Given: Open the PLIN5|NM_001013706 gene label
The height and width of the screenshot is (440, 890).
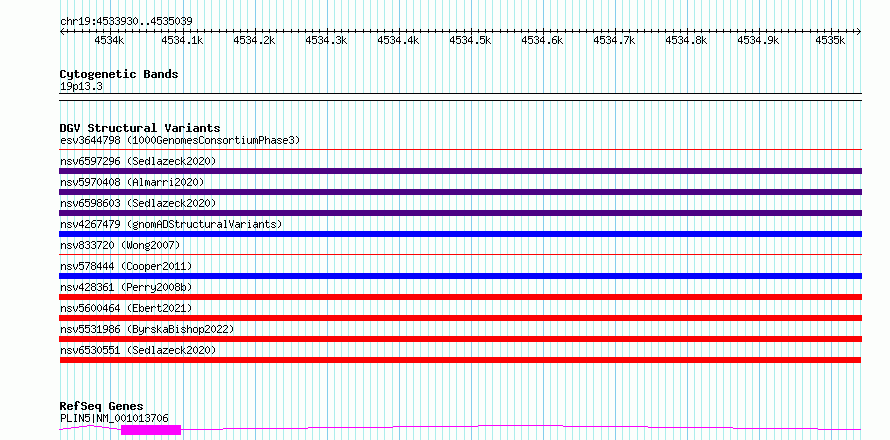Looking at the screenshot, I should click(x=114, y=418).
